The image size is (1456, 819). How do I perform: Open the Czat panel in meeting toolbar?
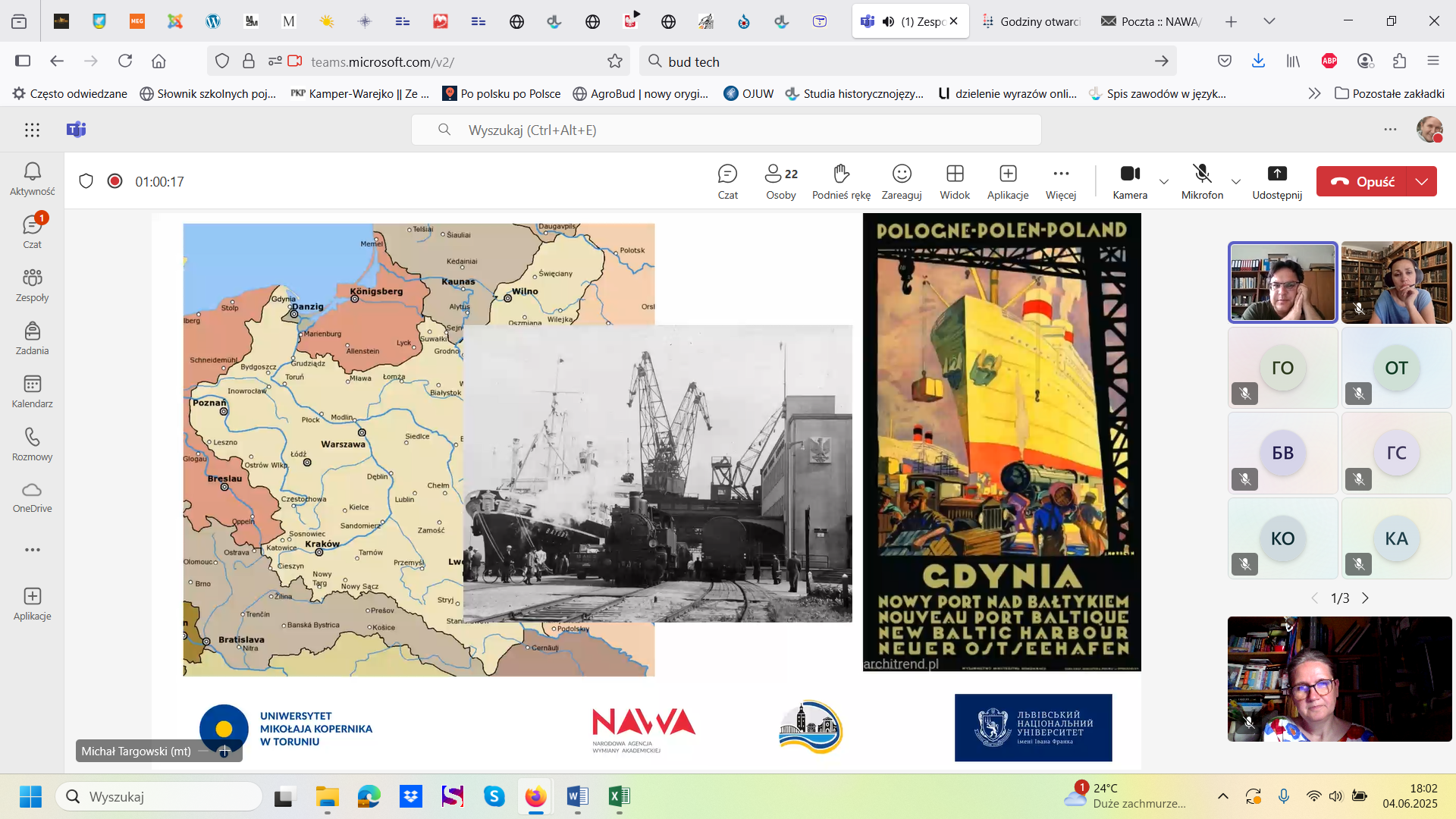point(727,182)
